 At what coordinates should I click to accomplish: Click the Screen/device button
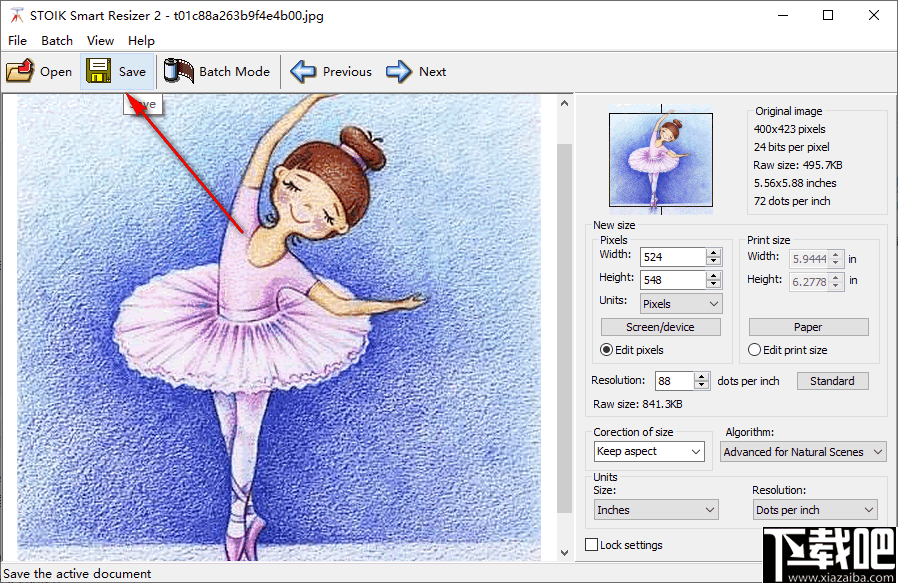click(x=660, y=327)
